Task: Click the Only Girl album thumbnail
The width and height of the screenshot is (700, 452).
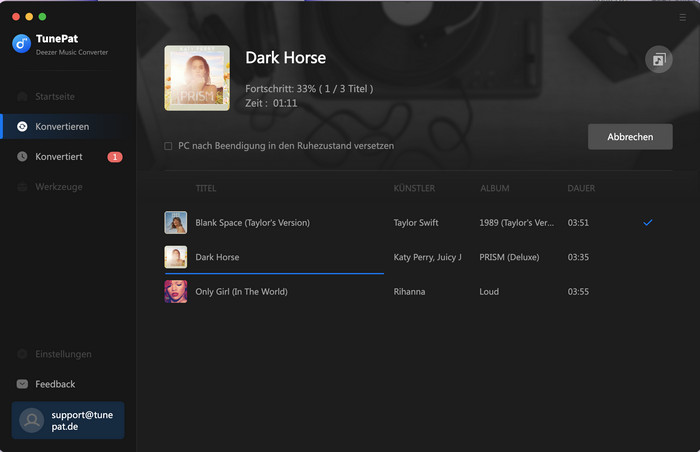Action: [175, 292]
